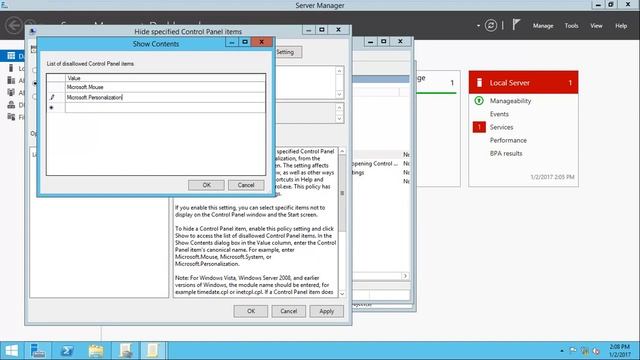
Task: Click the Manageability status icon
Action: (x=479, y=100)
